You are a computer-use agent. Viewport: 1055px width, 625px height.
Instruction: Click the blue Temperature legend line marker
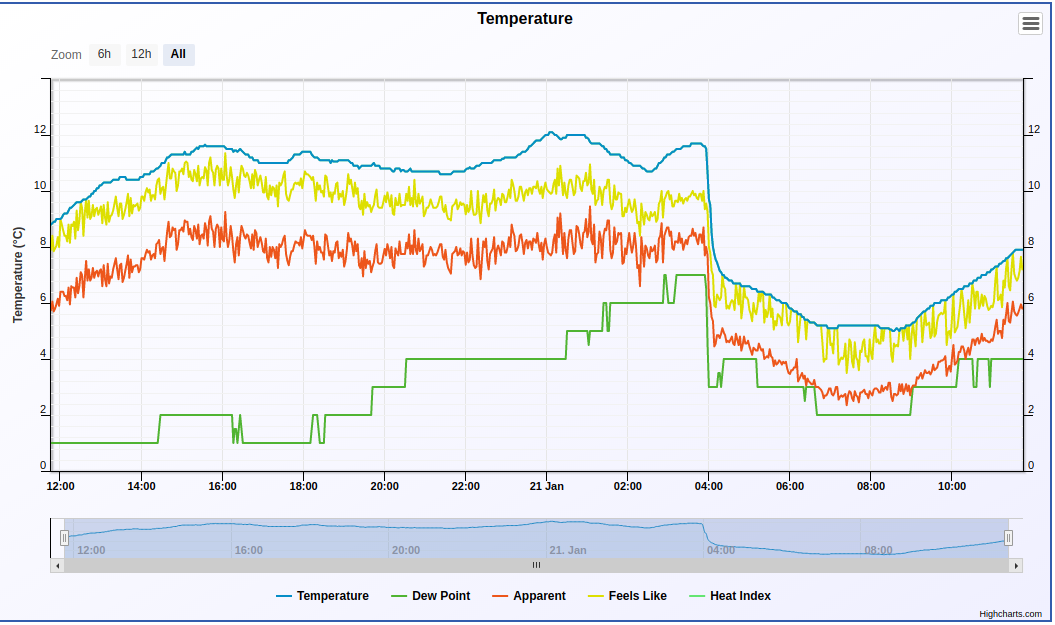point(283,596)
